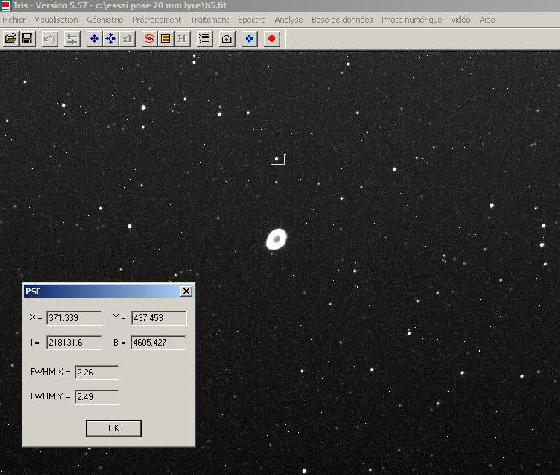Open the Prétraitement menu

tap(156, 20)
